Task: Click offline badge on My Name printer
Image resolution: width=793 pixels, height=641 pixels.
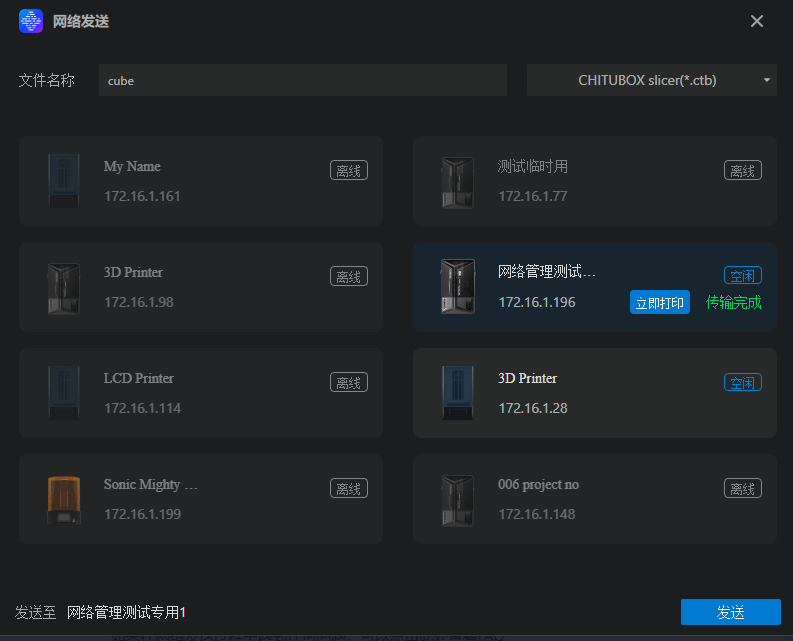Action: [348, 170]
